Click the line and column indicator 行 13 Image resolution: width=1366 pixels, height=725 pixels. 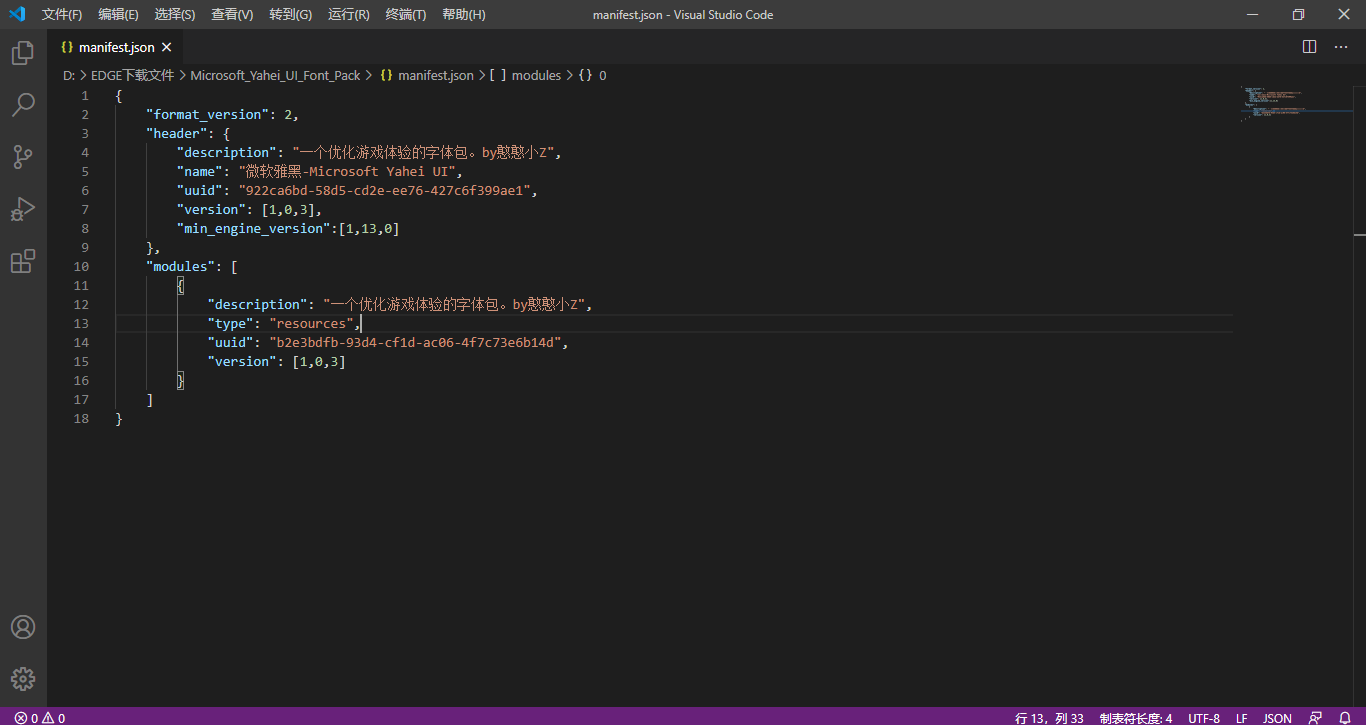[1049, 717]
